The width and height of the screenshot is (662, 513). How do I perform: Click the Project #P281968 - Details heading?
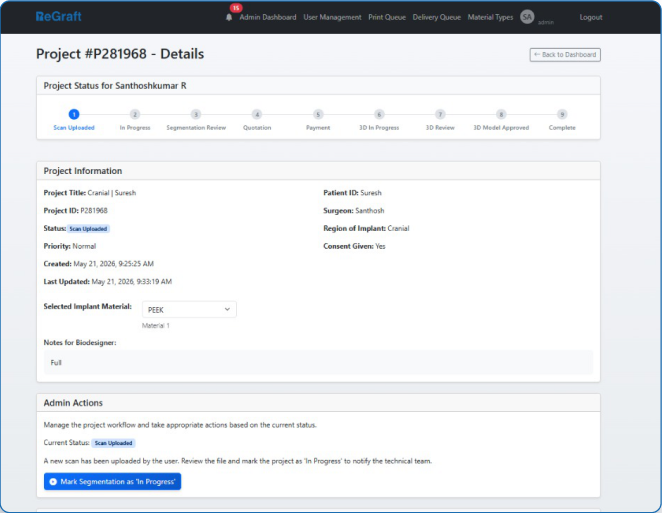[x=120, y=54]
